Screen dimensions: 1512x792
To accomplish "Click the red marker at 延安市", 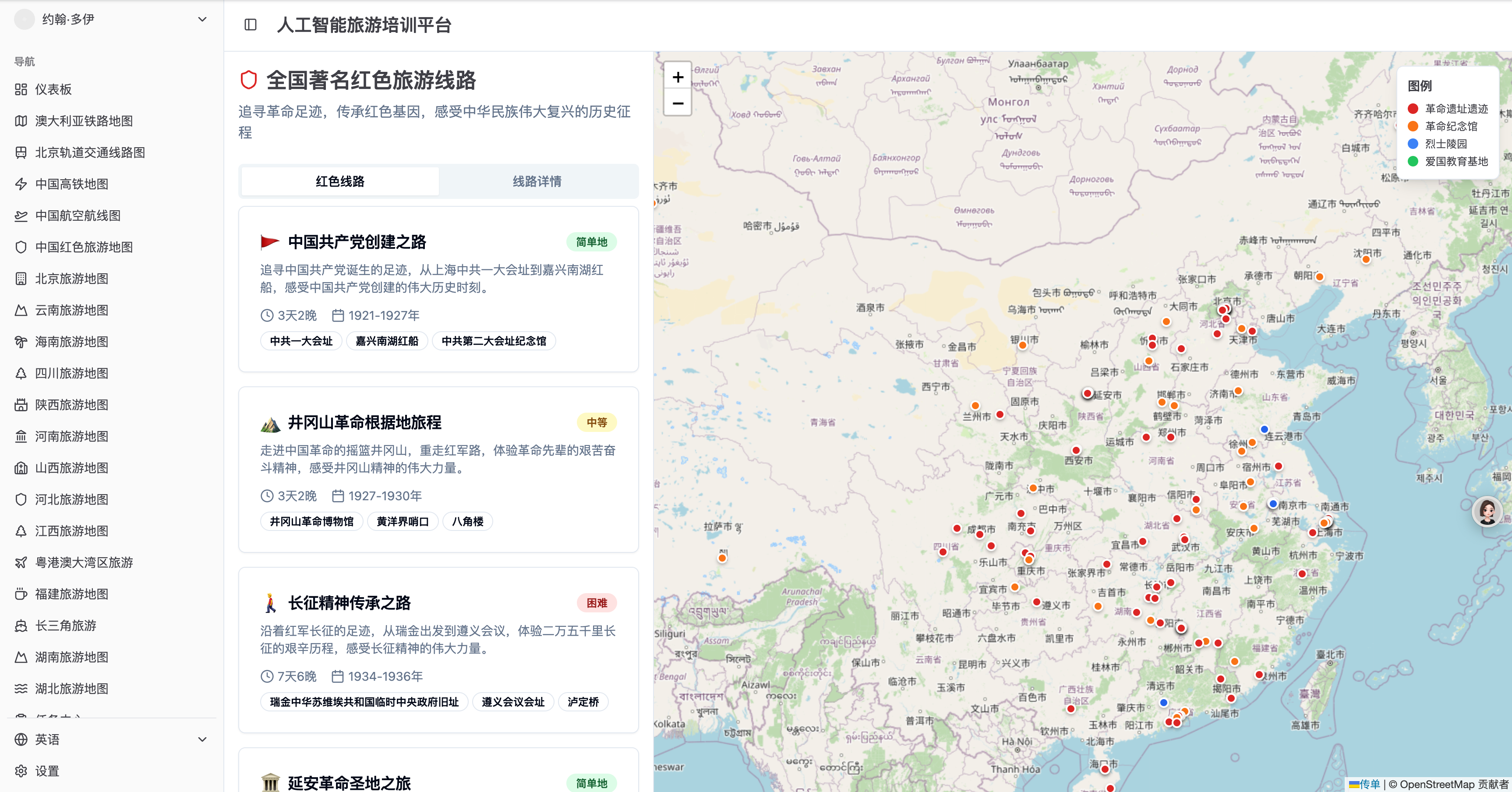I will [x=1088, y=393].
